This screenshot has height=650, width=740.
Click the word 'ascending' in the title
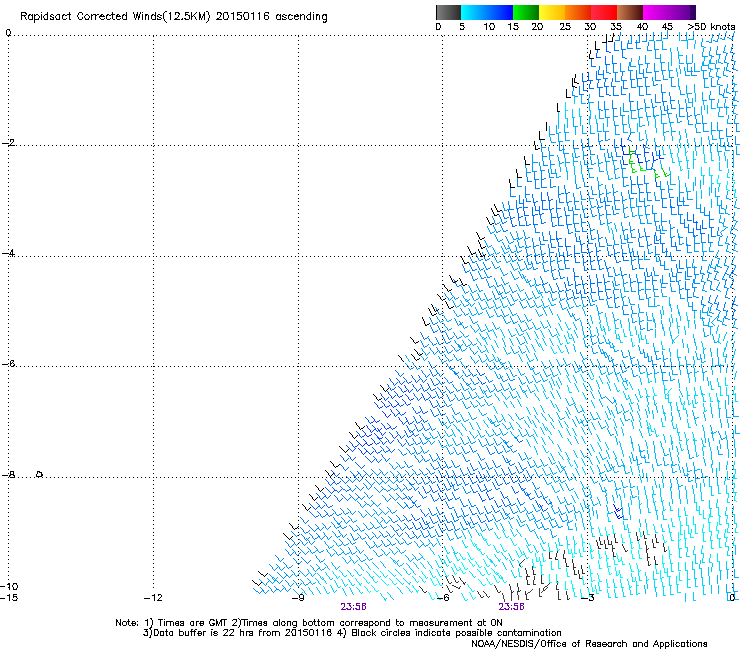point(301,17)
